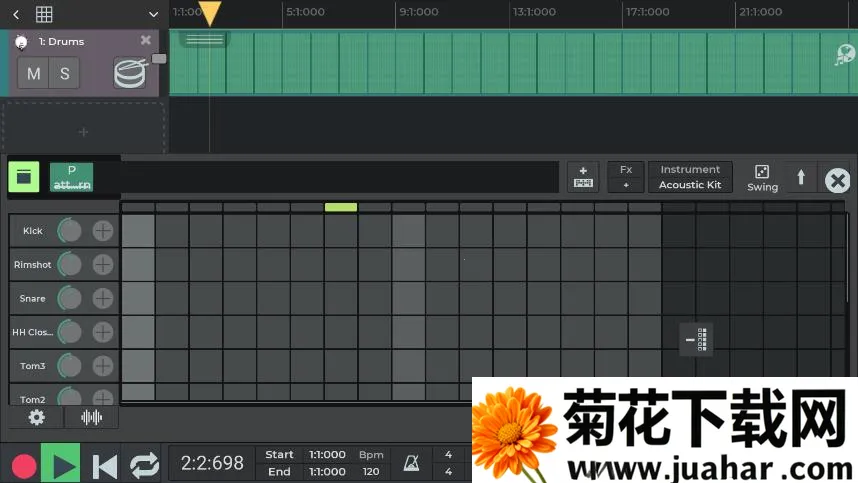858x483 pixels.
Task: Toggle the first HH Closed step cell
Action: 138,332
